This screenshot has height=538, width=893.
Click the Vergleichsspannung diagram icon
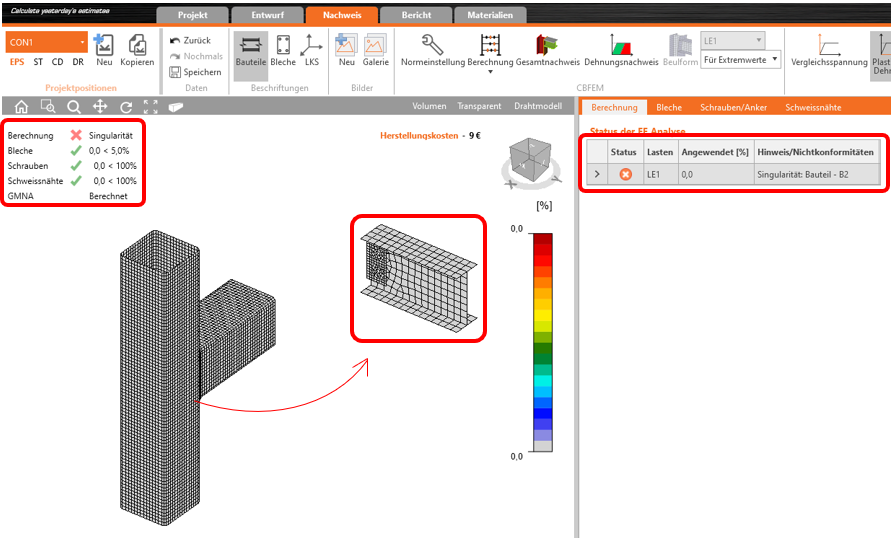point(828,45)
